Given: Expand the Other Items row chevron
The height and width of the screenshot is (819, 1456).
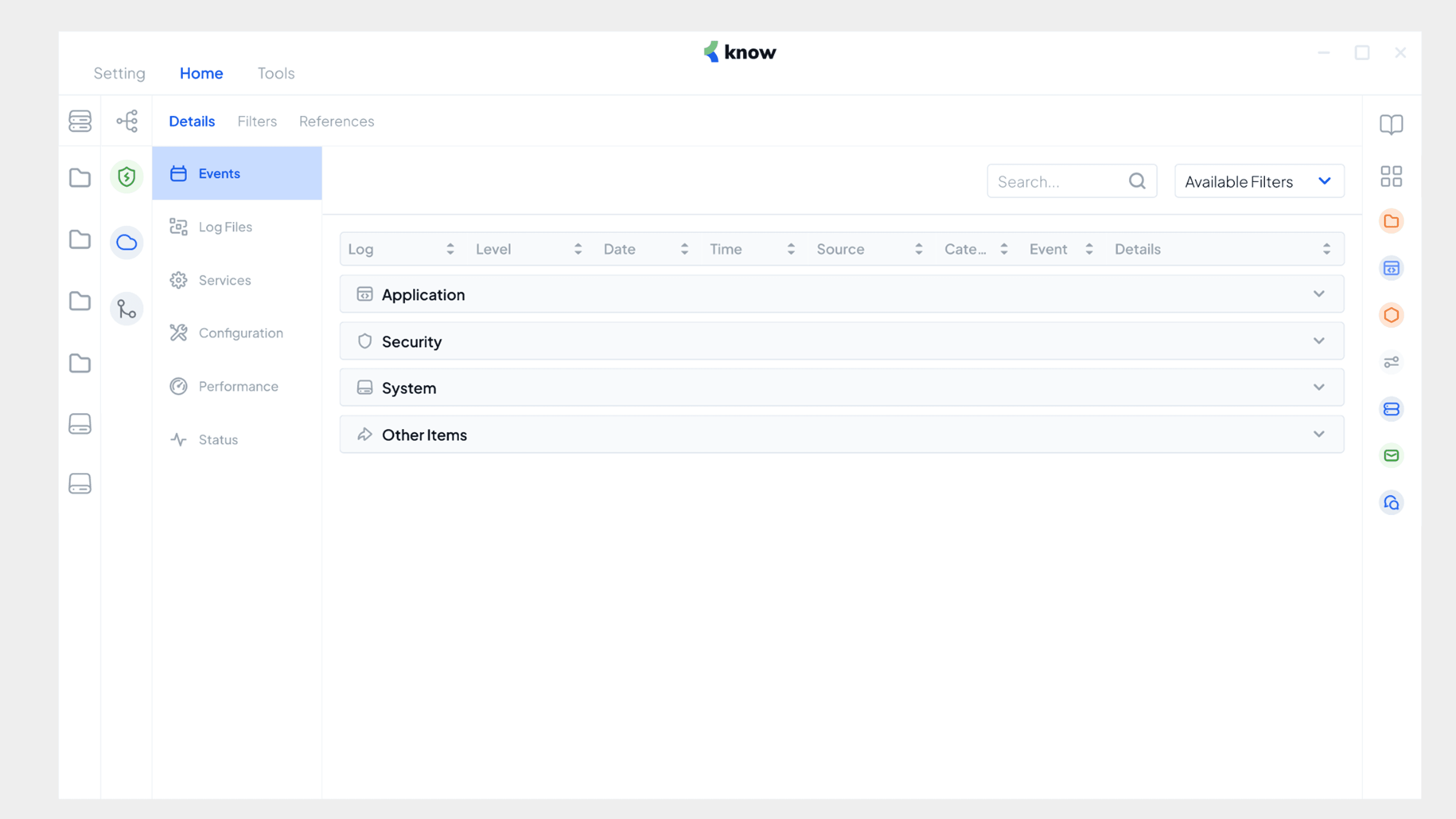Looking at the screenshot, I should coord(1319,434).
